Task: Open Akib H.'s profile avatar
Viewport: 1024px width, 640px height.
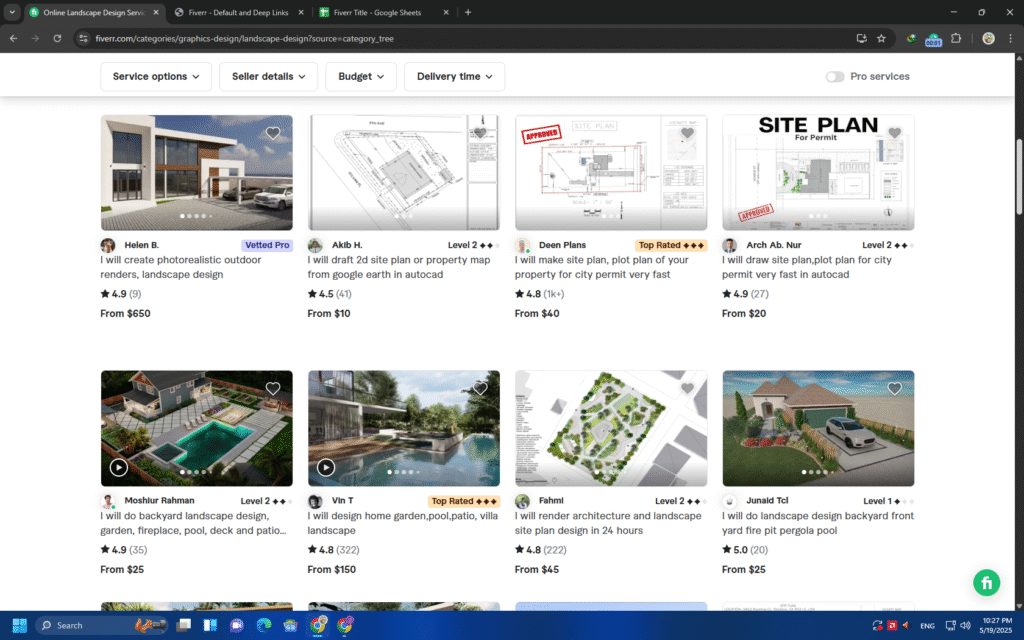Action: pos(315,246)
